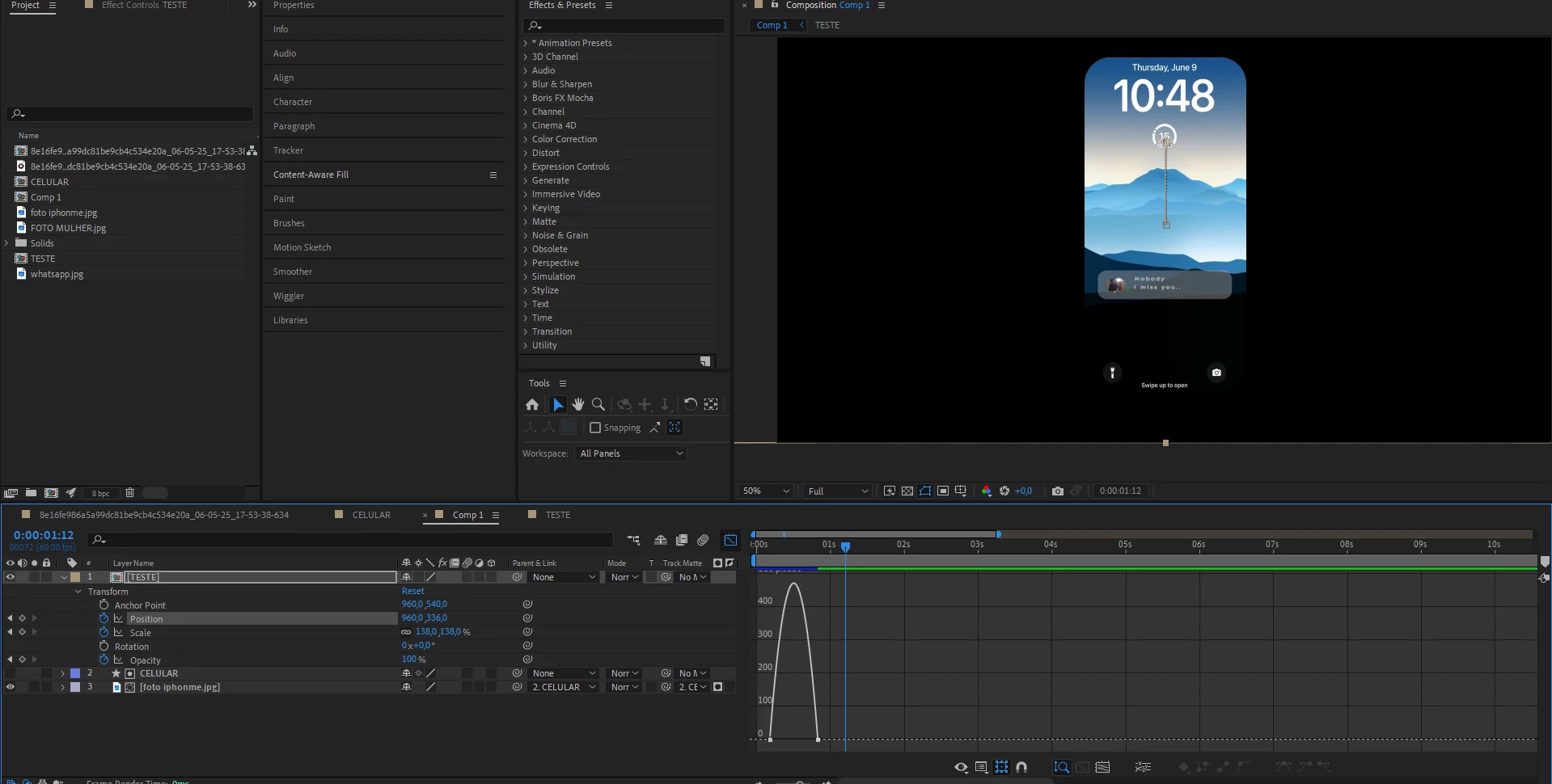The width and height of the screenshot is (1552, 784).
Task: Enable Anchor Point stopwatch
Action: coord(104,605)
